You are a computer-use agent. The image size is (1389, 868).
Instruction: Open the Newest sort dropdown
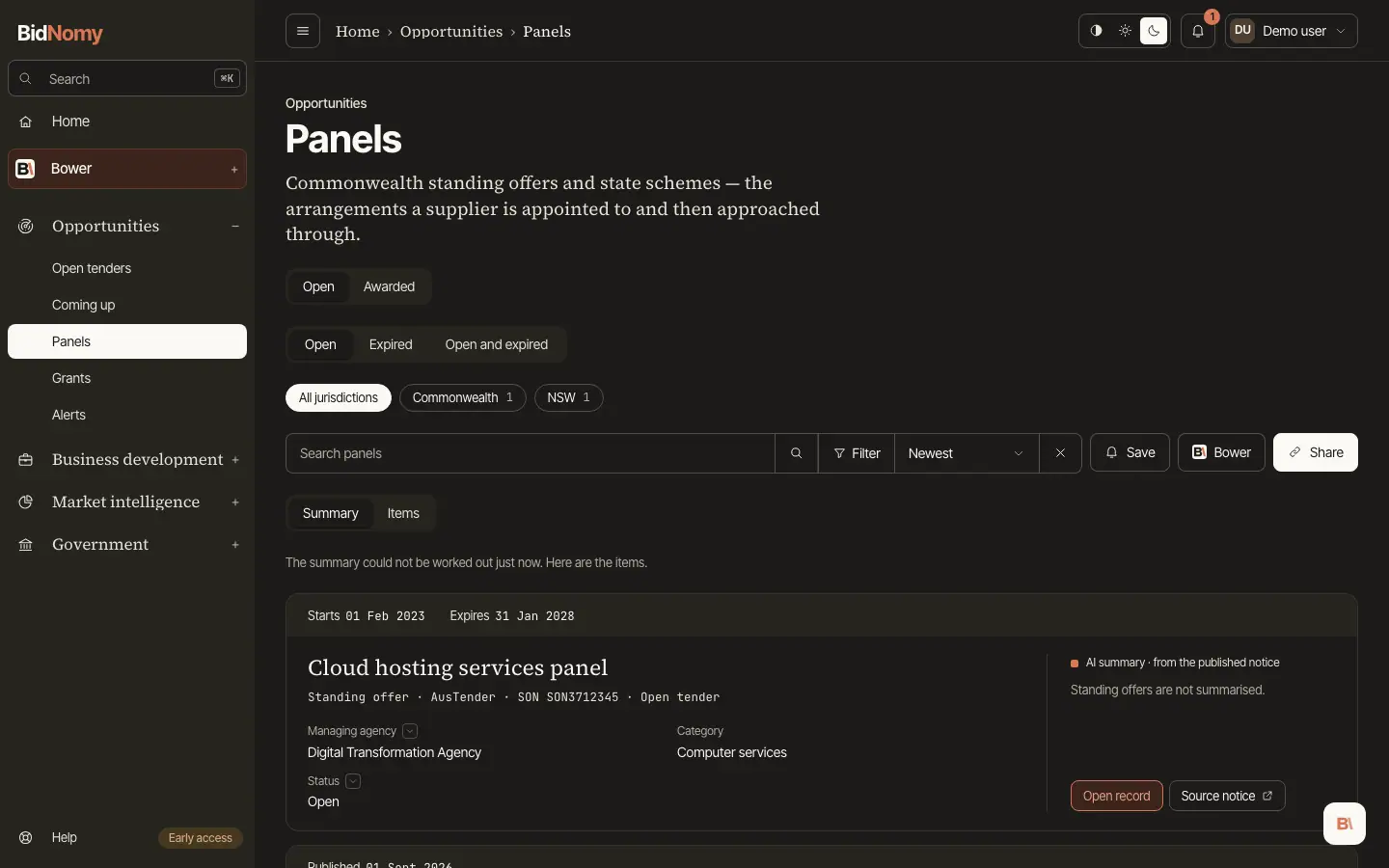point(967,453)
